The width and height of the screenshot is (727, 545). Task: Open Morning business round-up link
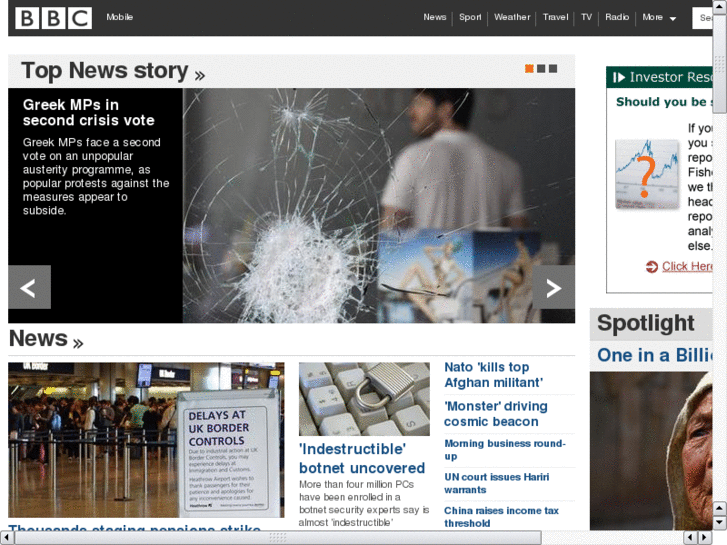click(505, 450)
